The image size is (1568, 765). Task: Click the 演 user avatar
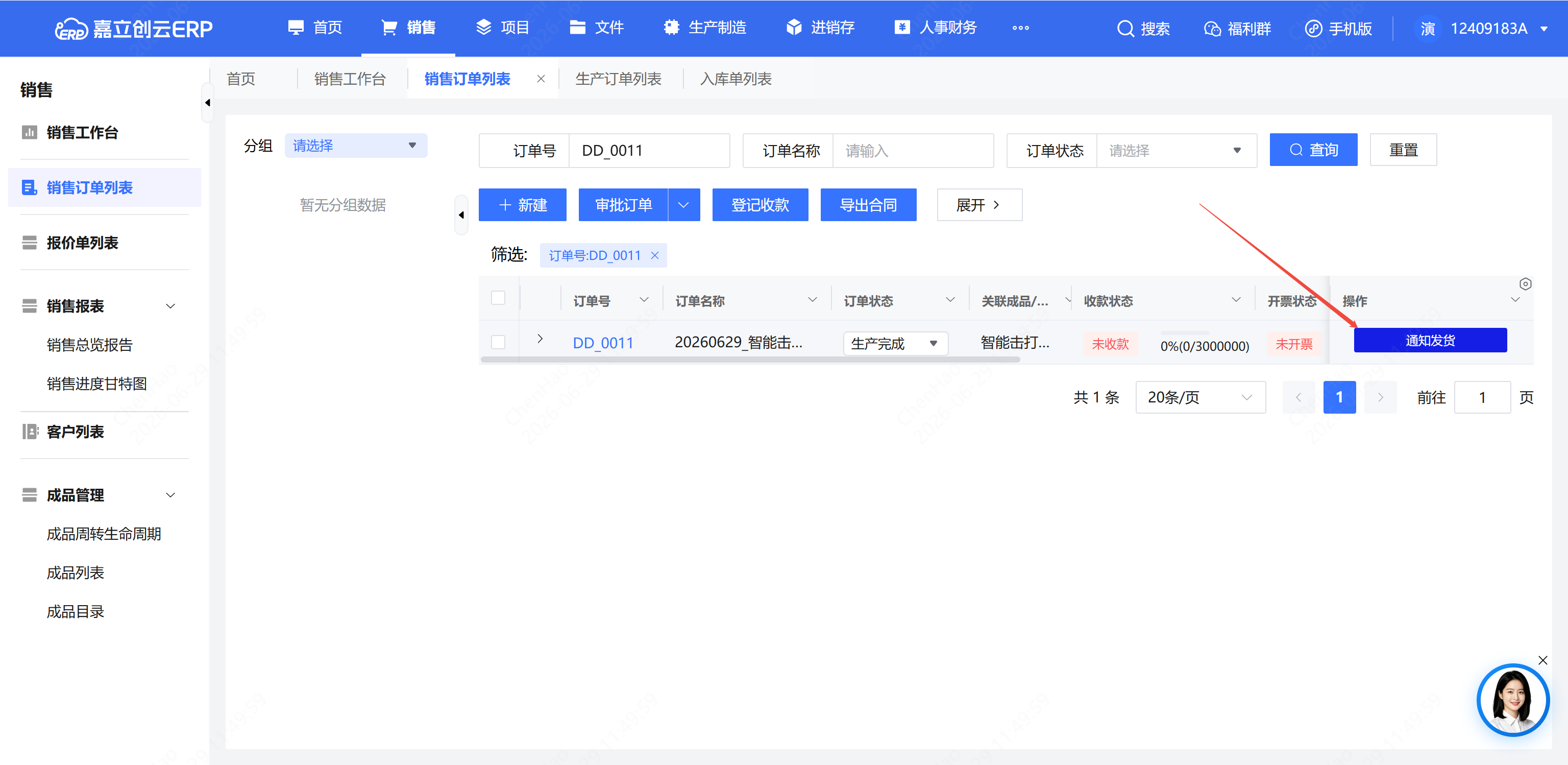(x=1428, y=29)
